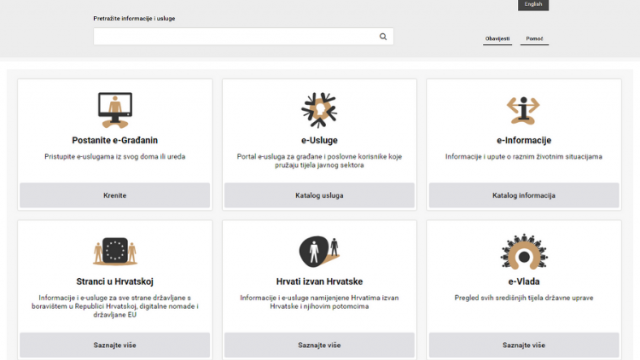Click the e-Informacije info person icon
This screenshot has height=360, width=640.
coord(523,110)
